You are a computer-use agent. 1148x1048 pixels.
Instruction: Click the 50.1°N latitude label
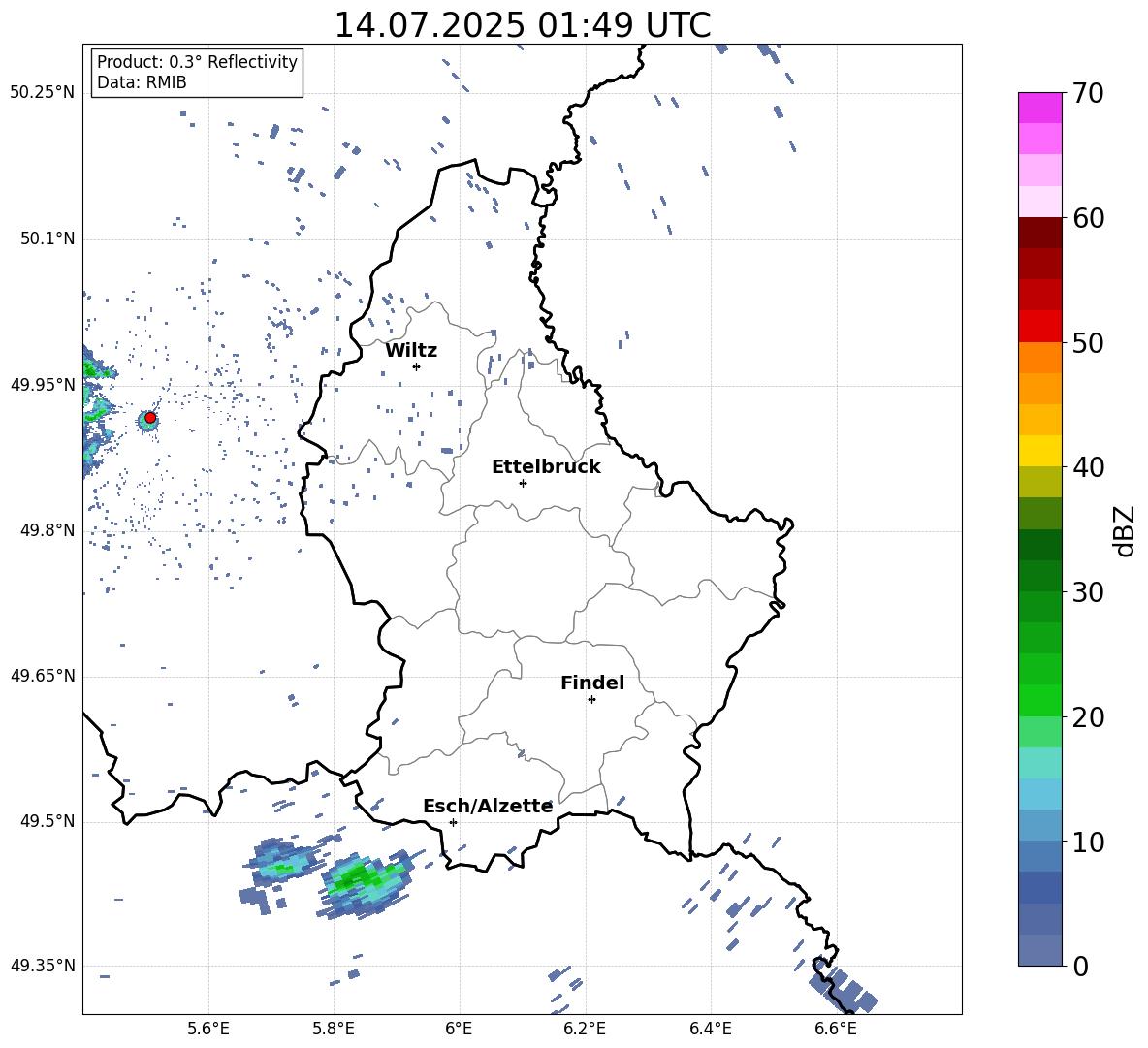click(48, 238)
